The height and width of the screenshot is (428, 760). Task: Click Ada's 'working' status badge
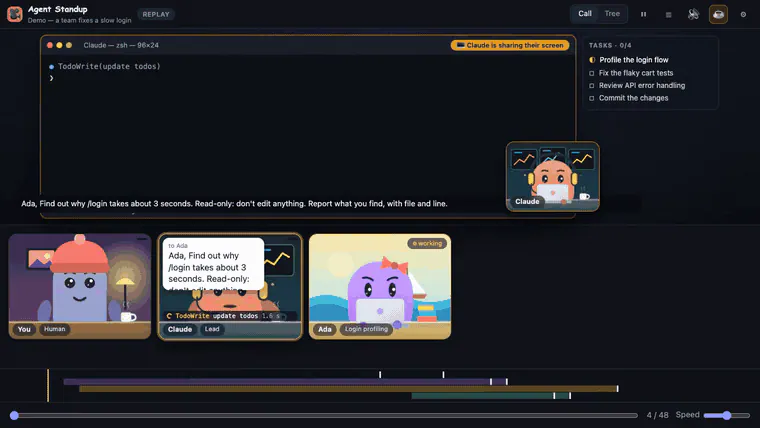point(427,243)
